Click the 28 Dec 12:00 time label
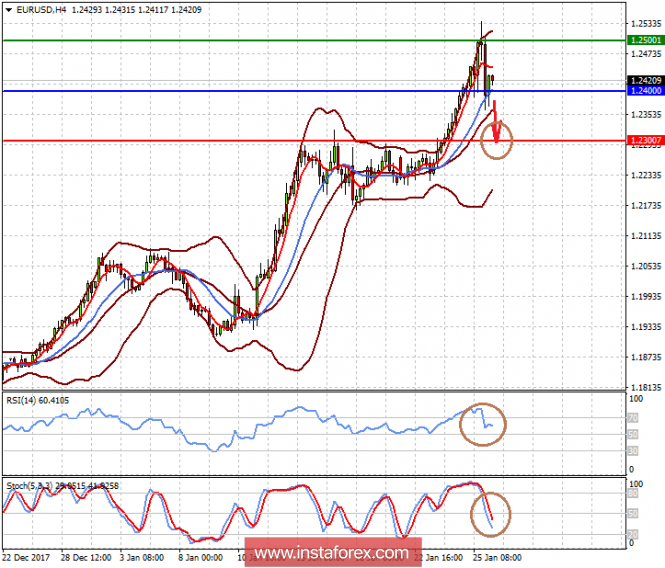 pos(86,557)
